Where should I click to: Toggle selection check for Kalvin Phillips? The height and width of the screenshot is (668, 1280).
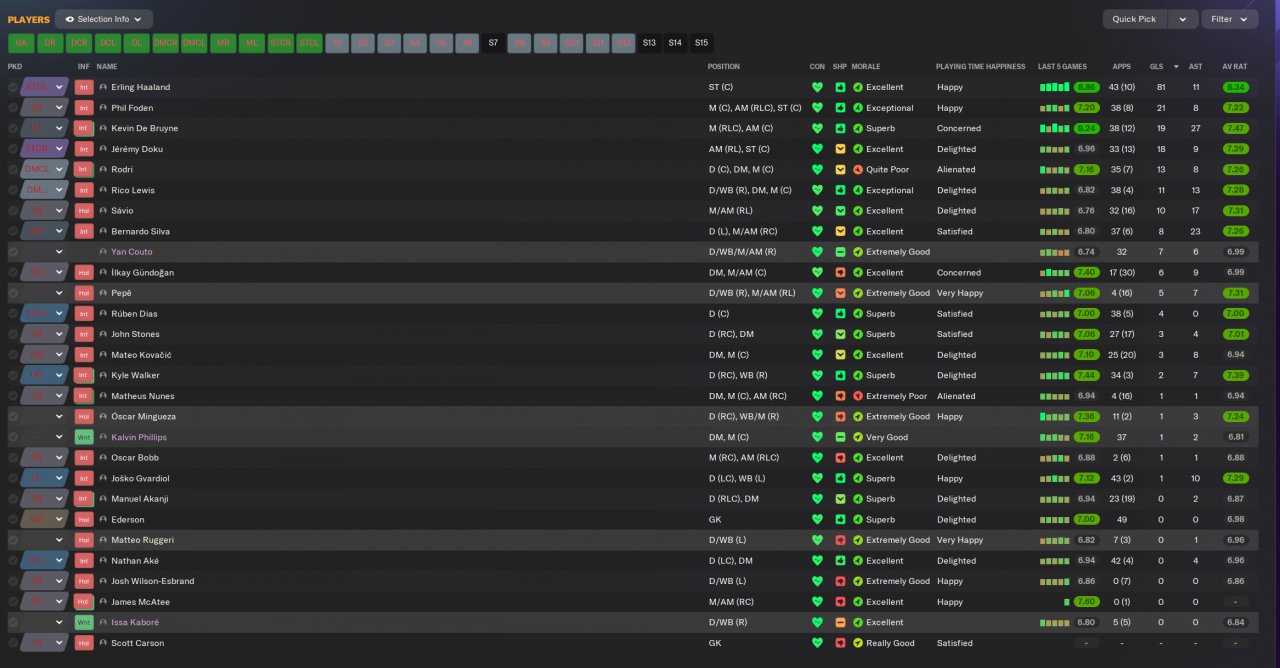pos(13,437)
